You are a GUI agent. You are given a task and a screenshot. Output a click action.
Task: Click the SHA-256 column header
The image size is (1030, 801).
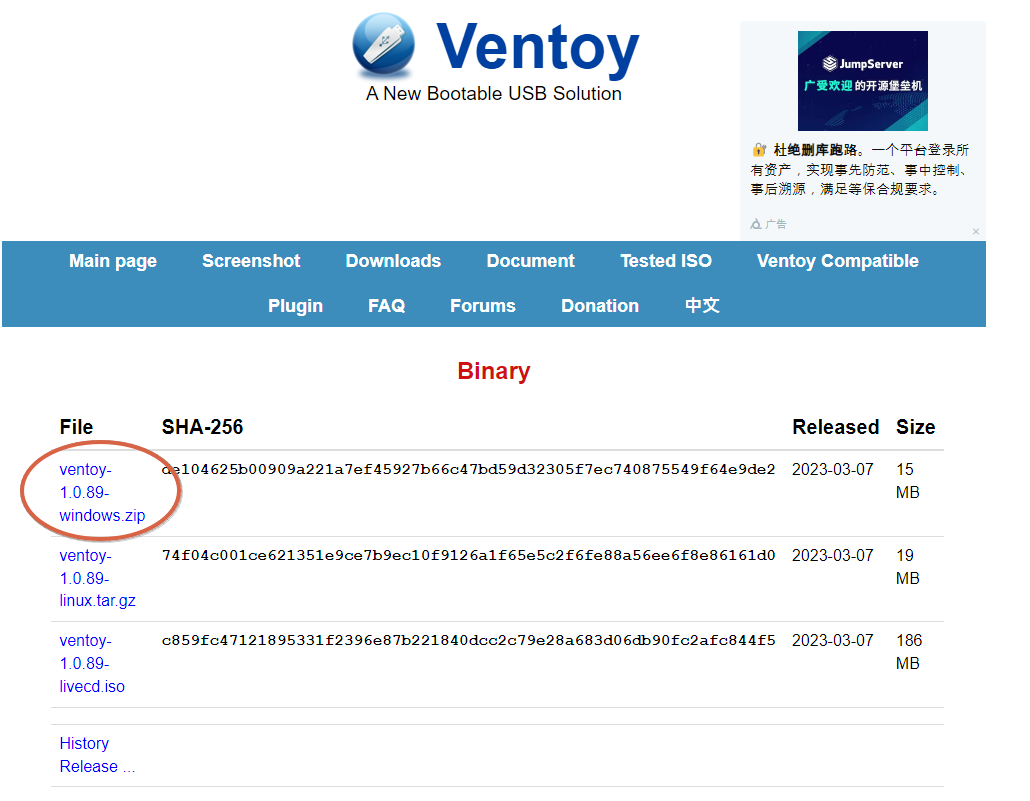coord(202,427)
